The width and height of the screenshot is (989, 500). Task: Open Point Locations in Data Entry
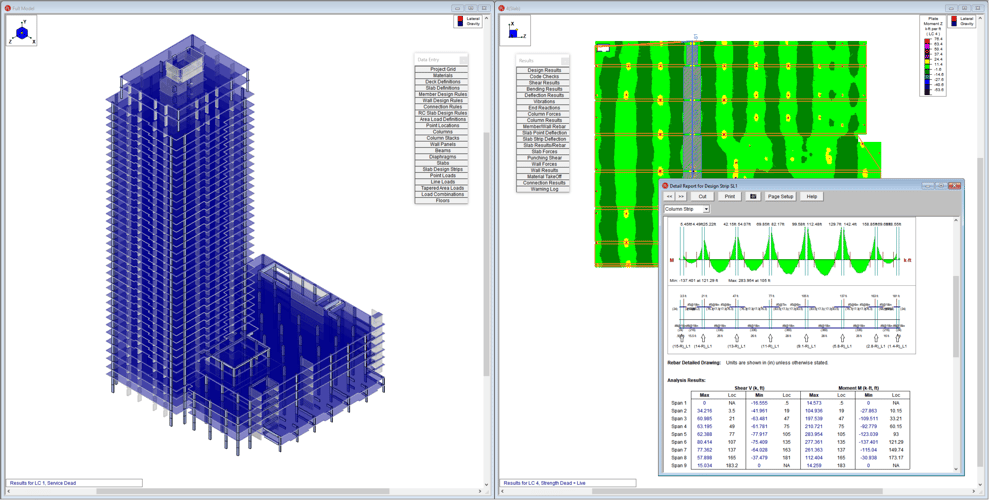(x=443, y=125)
